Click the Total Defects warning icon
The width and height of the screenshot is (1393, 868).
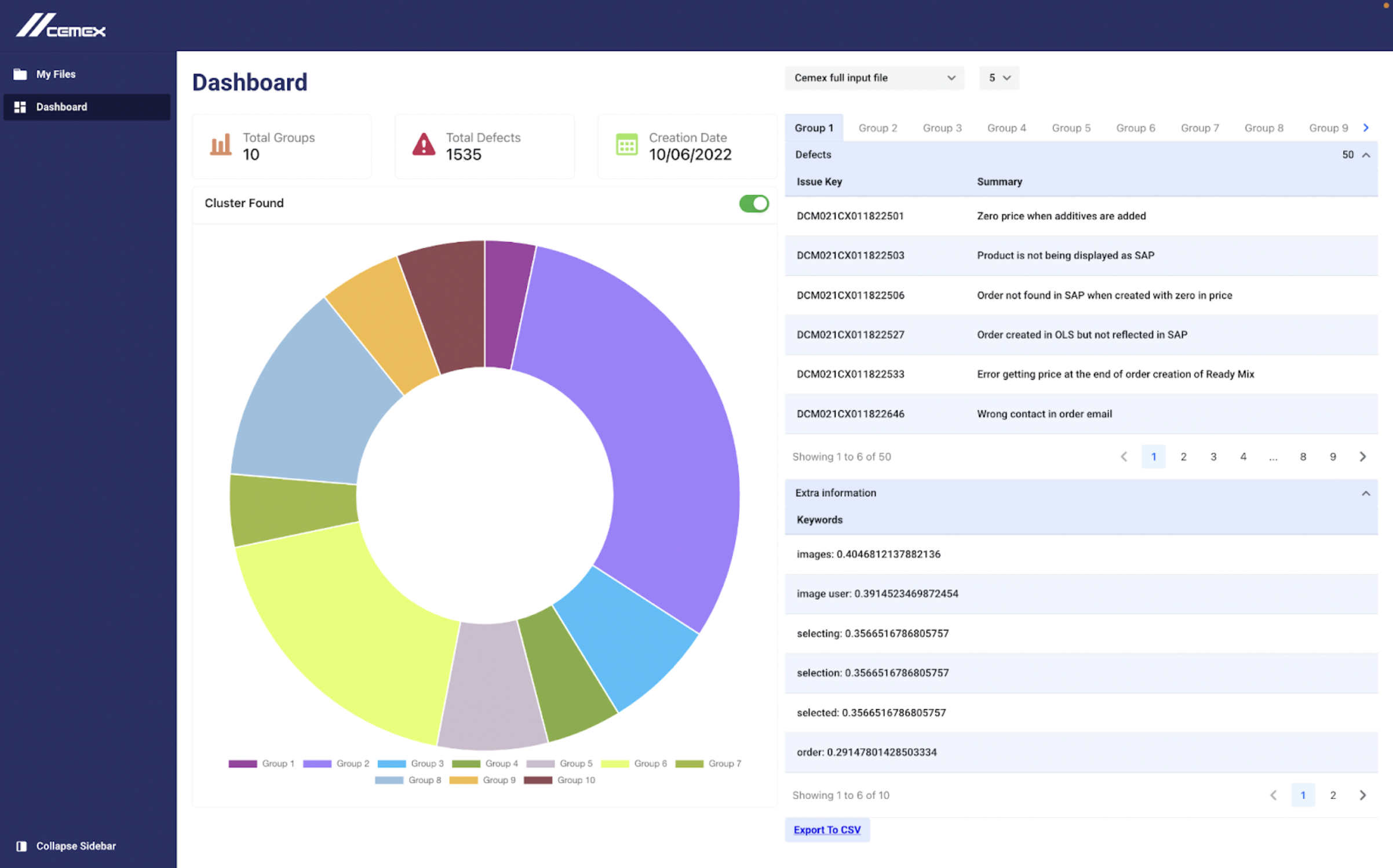click(x=424, y=145)
